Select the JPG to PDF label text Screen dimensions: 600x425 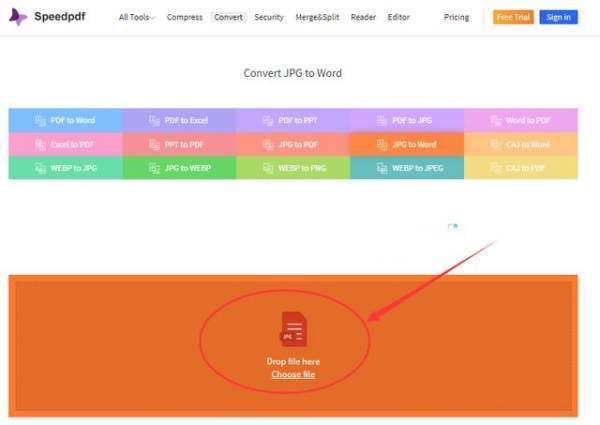pyautogui.click(x=298, y=145)
